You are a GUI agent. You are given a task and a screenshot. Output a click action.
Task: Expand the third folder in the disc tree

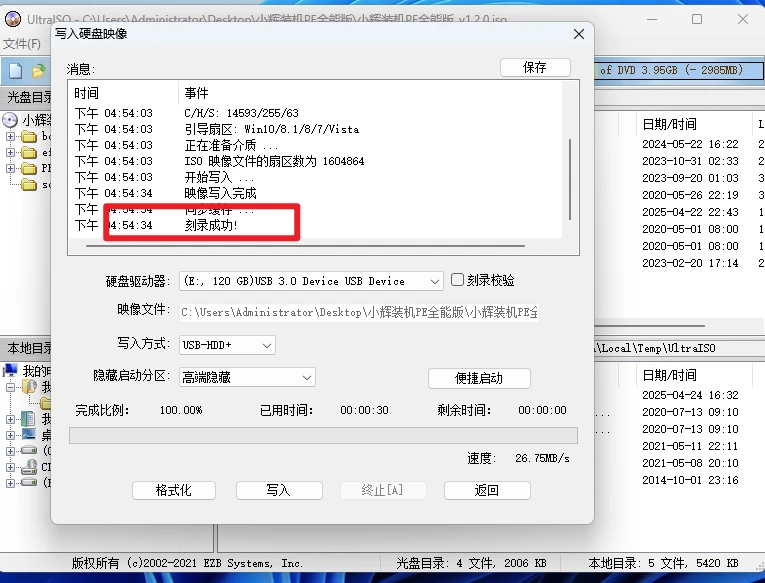[10, 168]
